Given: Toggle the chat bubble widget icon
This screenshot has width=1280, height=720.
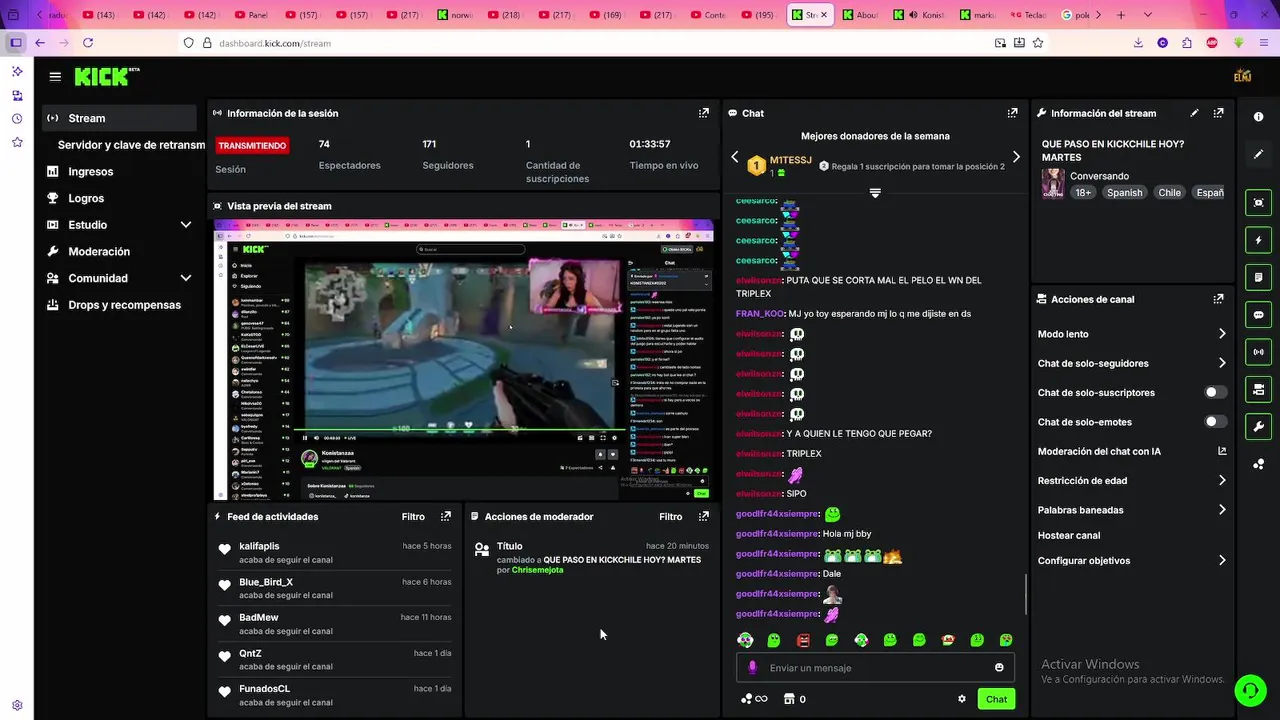Looking at the screenshot, I should (x=1258, y=314).
